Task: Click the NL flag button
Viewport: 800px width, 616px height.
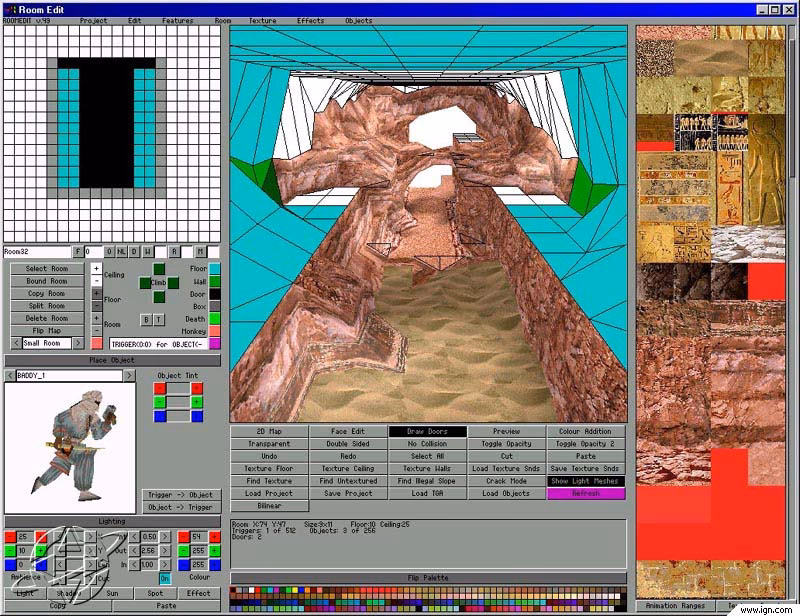Action: click(121, 252)
